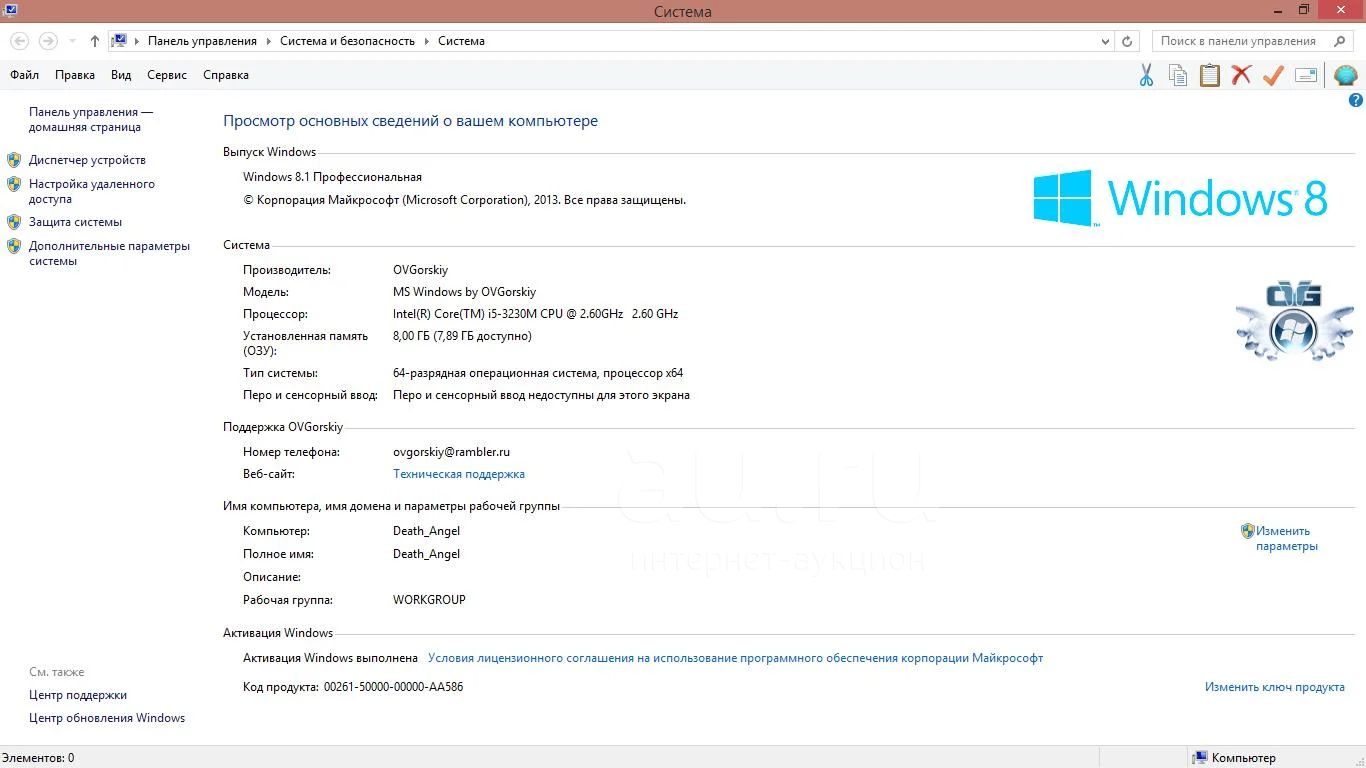The height and width of the screenshot is (768, 1366).
Task: Click Активация Windows выполнена text
Action: point(330,658)
